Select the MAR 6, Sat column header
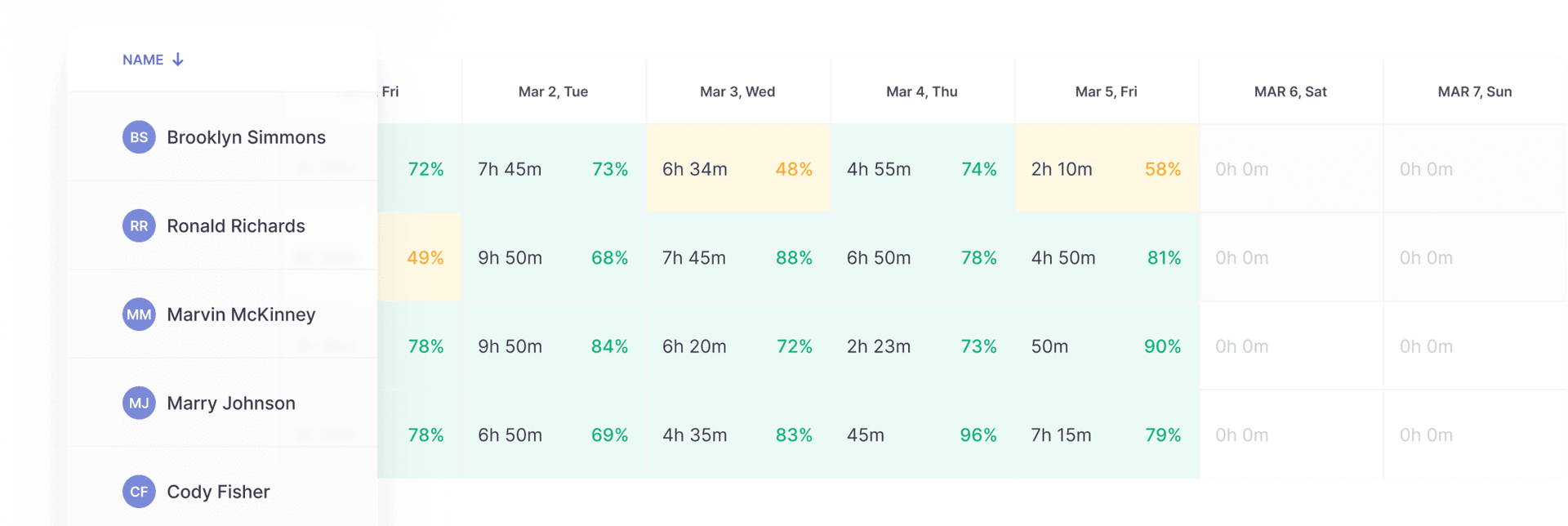The height and width of the screenshot is (526, 1568). (x=1290, y=91)
